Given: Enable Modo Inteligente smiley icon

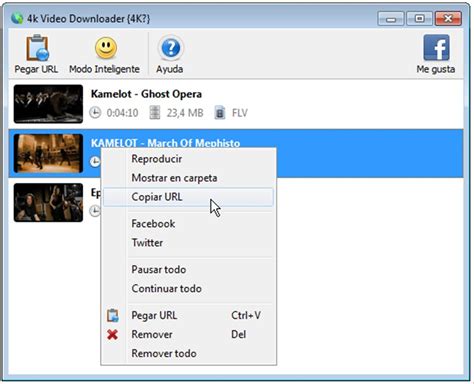Looking at the screenshot, I should pyautogui.click(x=106, y=48).
